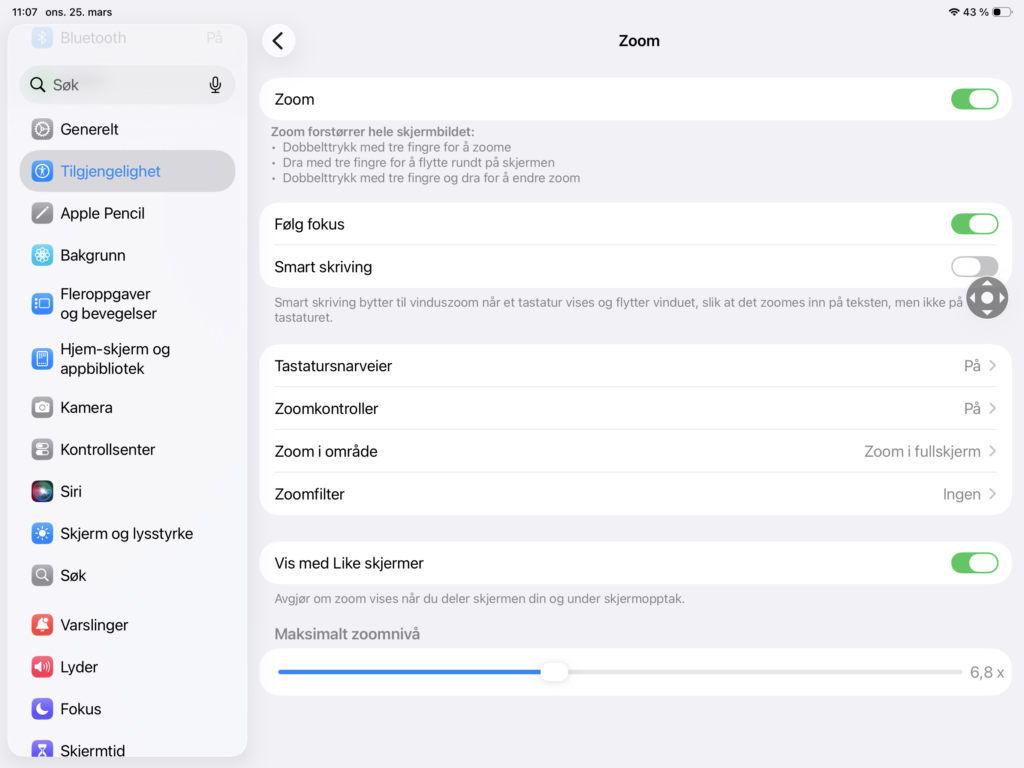Open Bakgrunn settings
1024x768 pixels.
click(127, 255)
